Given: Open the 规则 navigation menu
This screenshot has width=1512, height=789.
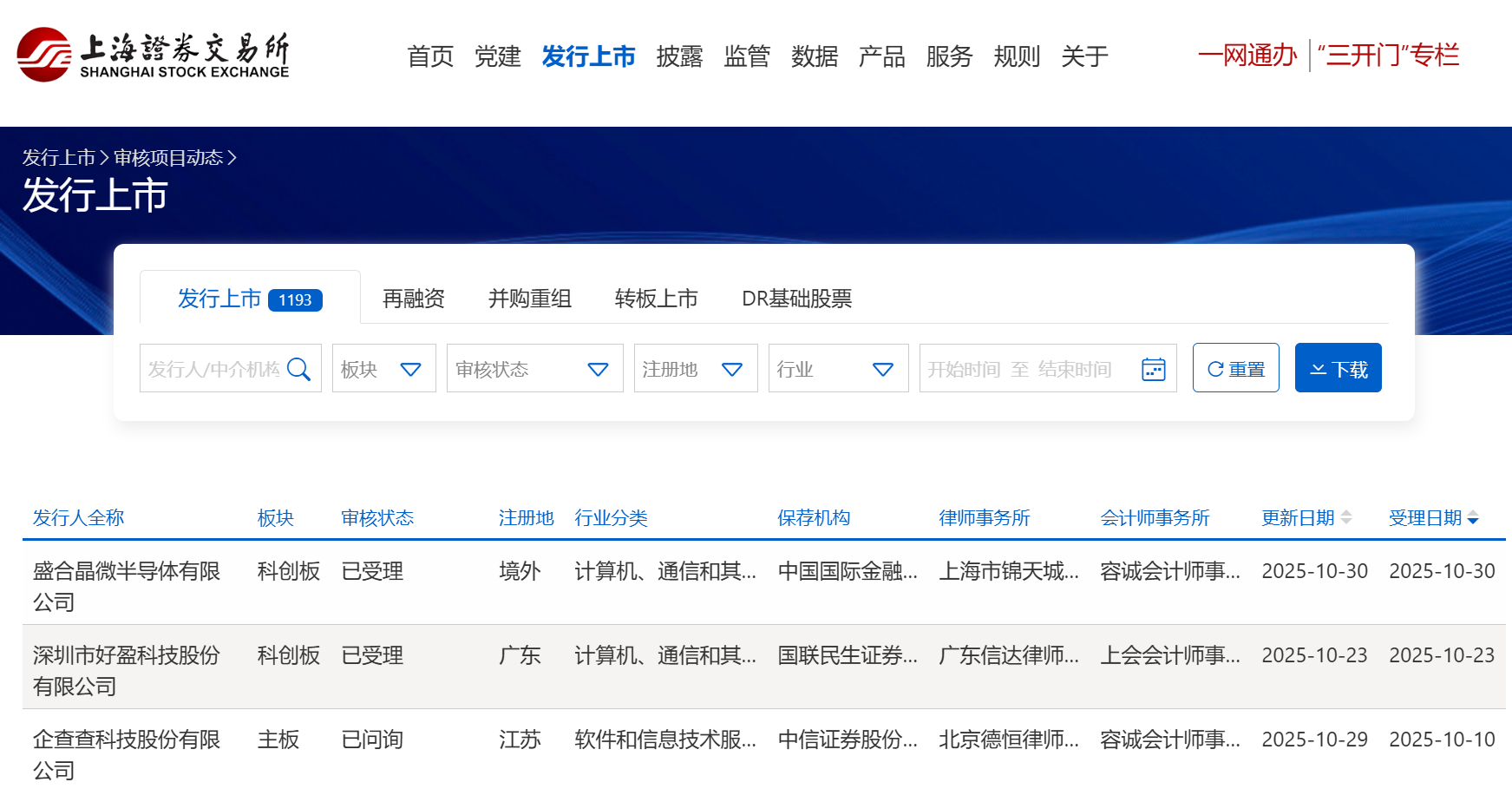Looking at the screenshot, I should (x=1017, y=56).
